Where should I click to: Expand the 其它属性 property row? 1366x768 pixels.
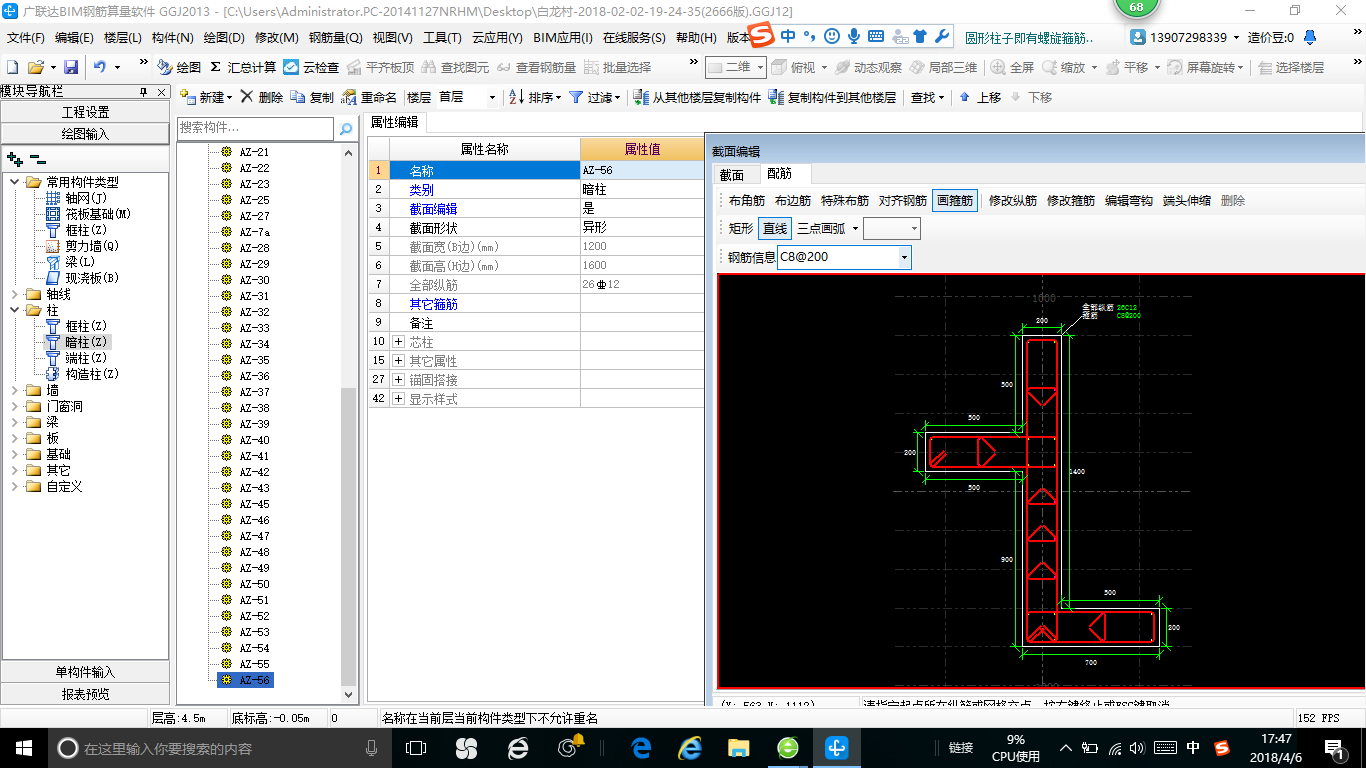(x=398, y=361)
